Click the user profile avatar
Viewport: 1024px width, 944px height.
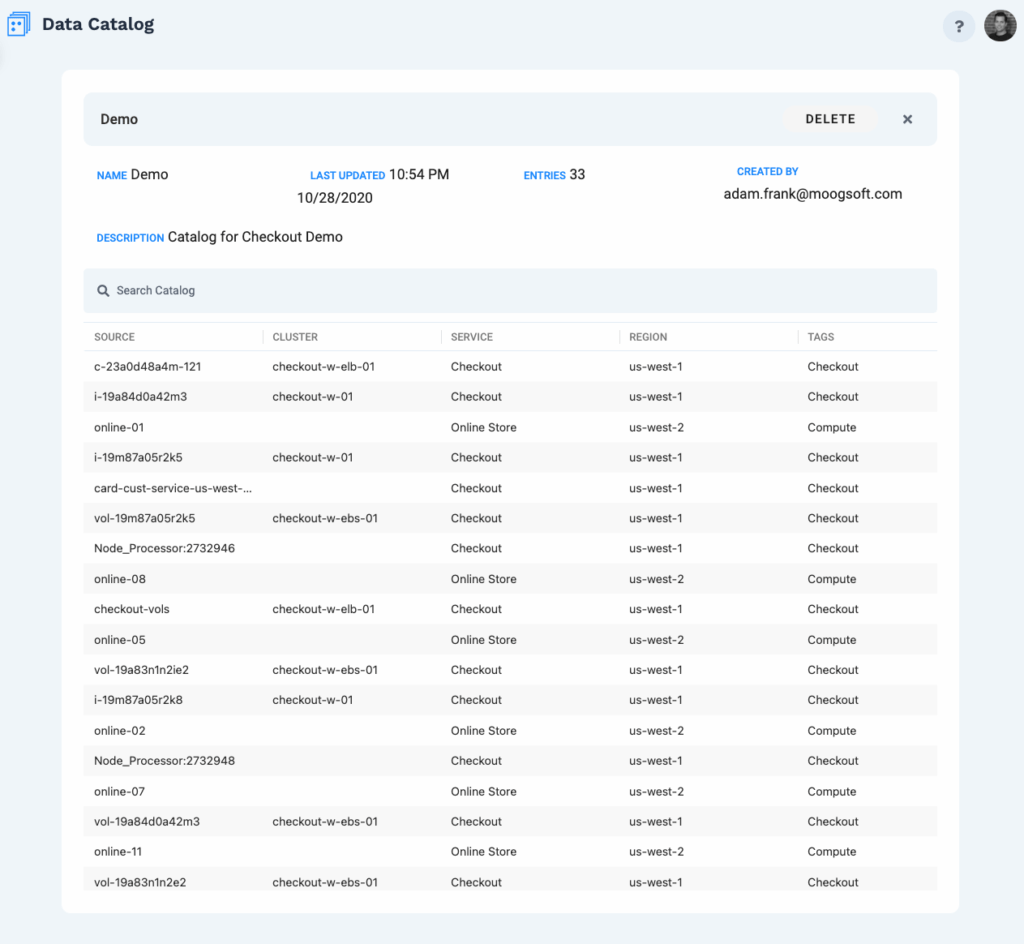coord(1000,25)
